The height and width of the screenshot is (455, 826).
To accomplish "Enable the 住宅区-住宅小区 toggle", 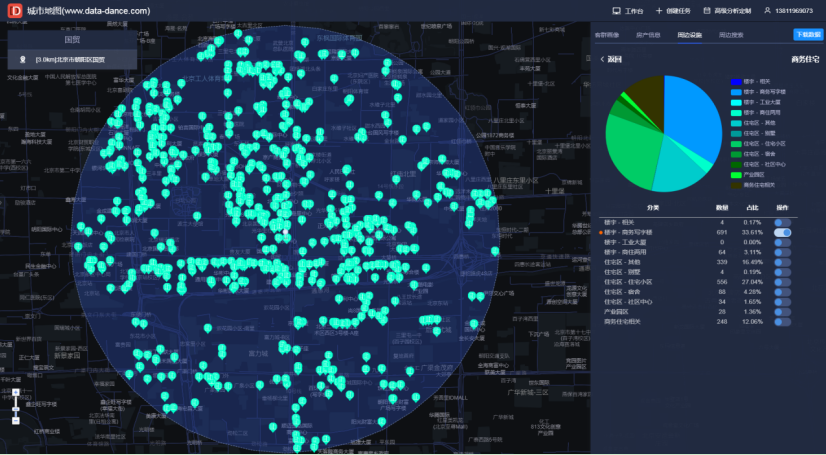I will click(782, 282).
